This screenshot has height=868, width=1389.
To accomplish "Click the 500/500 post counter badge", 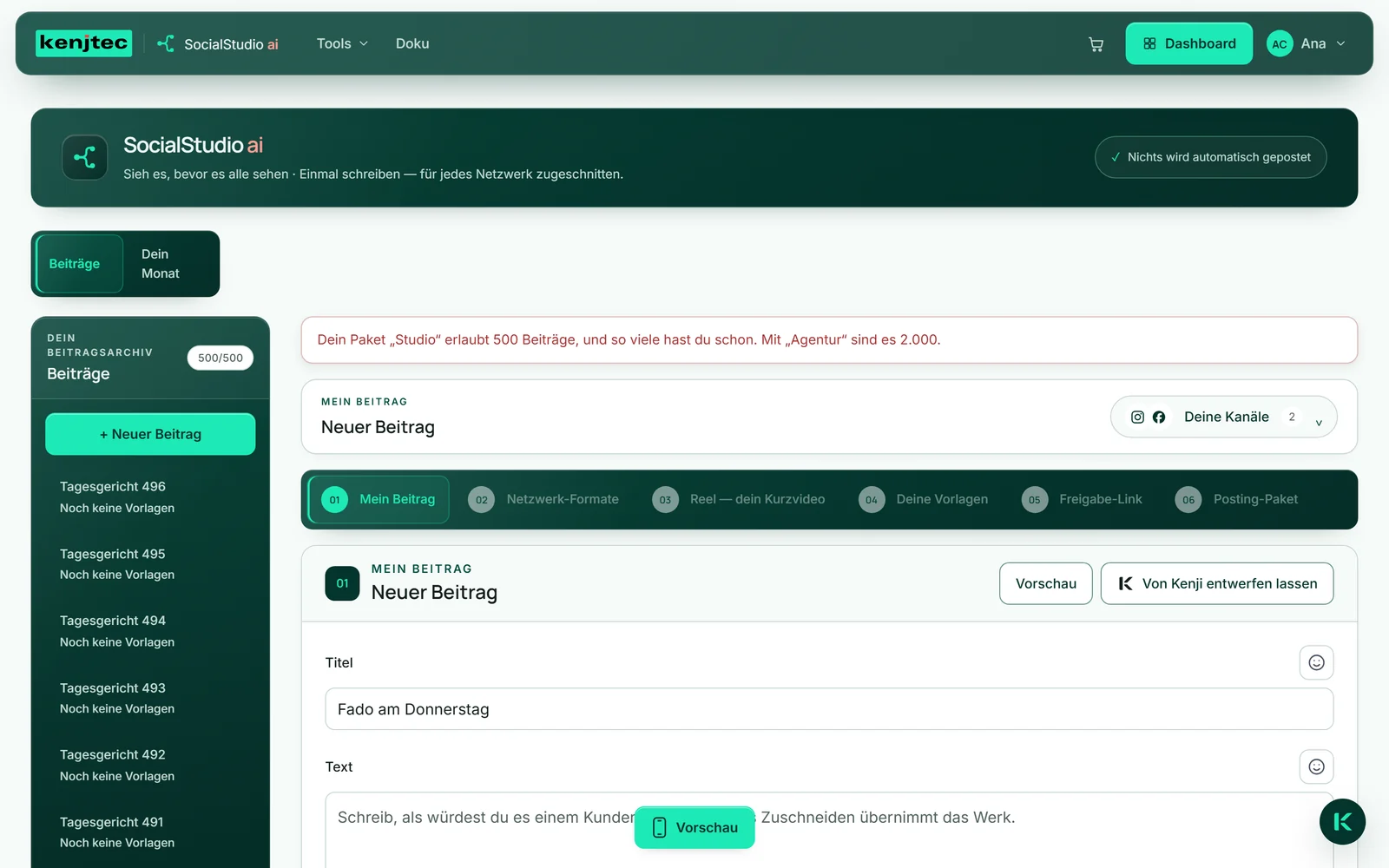I will pos(221,358).
